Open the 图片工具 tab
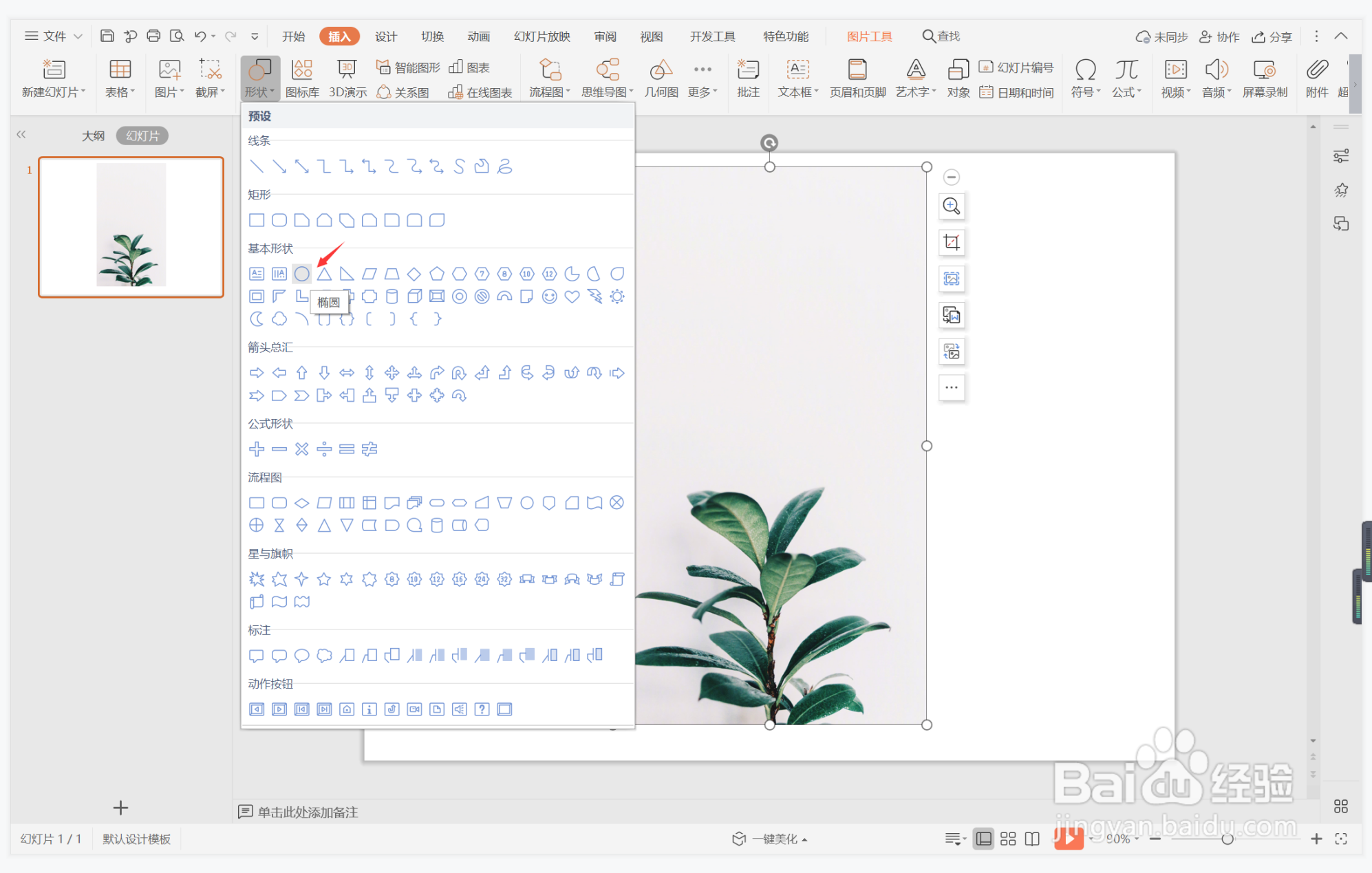This screenshot has height=873, width=1372. pos(869,36)
